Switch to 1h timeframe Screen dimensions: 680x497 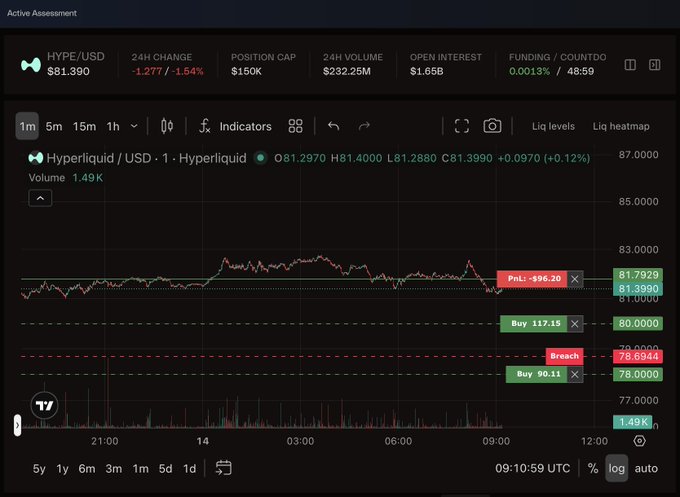pos(113,126)
